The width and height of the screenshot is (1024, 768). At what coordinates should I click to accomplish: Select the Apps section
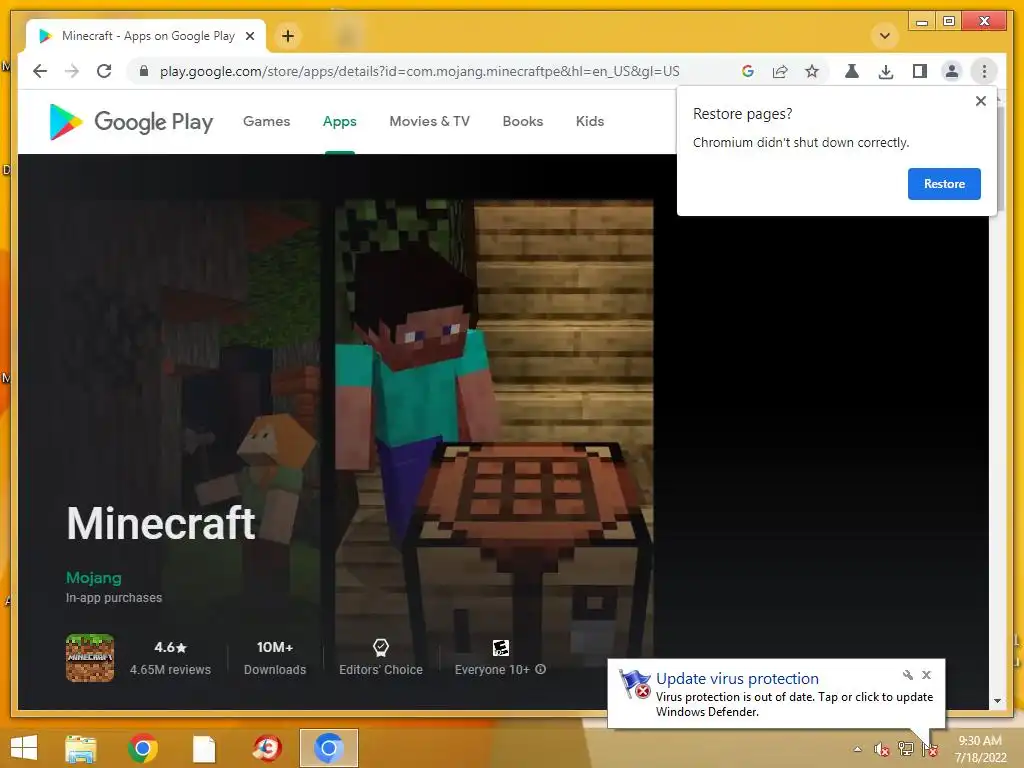[340, 121]
